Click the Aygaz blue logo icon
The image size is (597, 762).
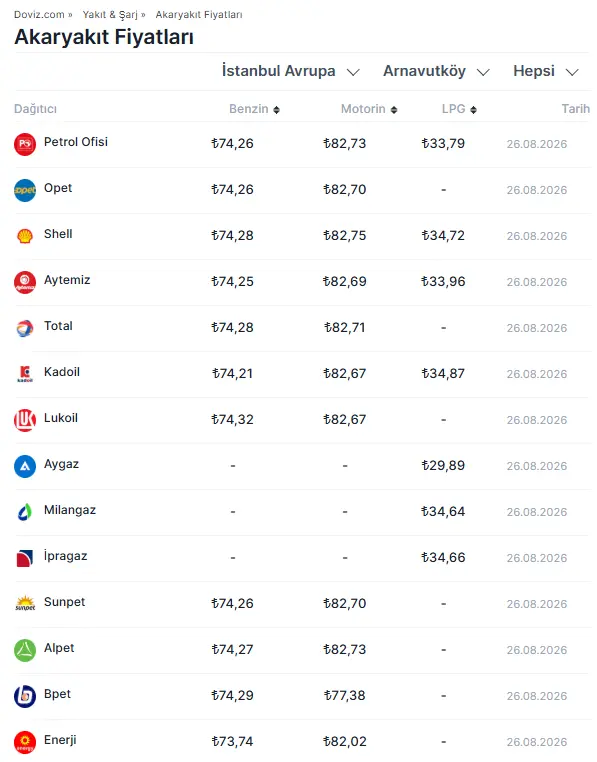coord(25,467)
